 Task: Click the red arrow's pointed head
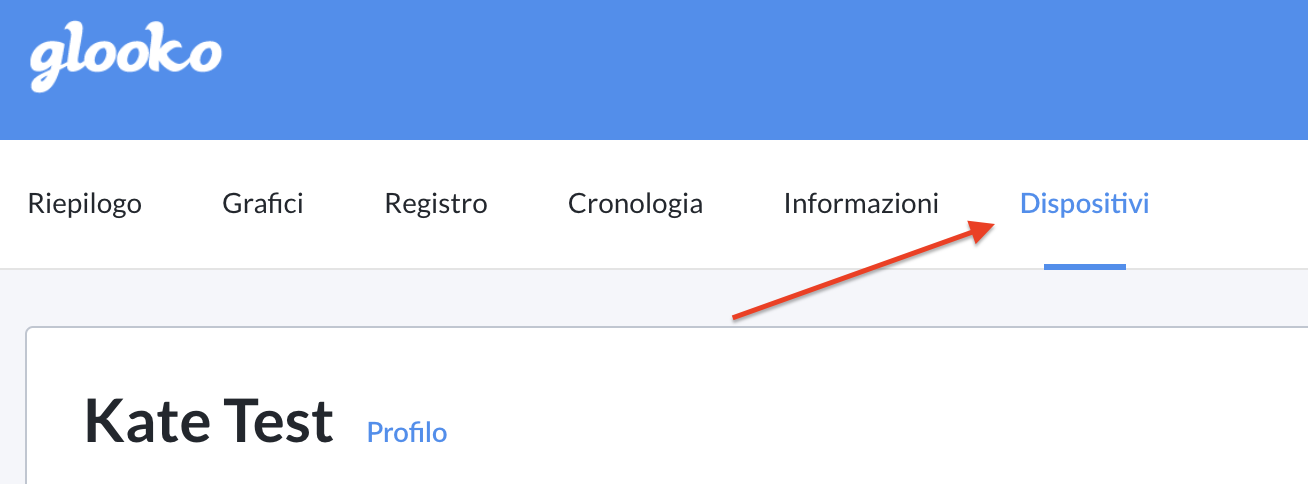pyautogui.click(x=985, y=229)
